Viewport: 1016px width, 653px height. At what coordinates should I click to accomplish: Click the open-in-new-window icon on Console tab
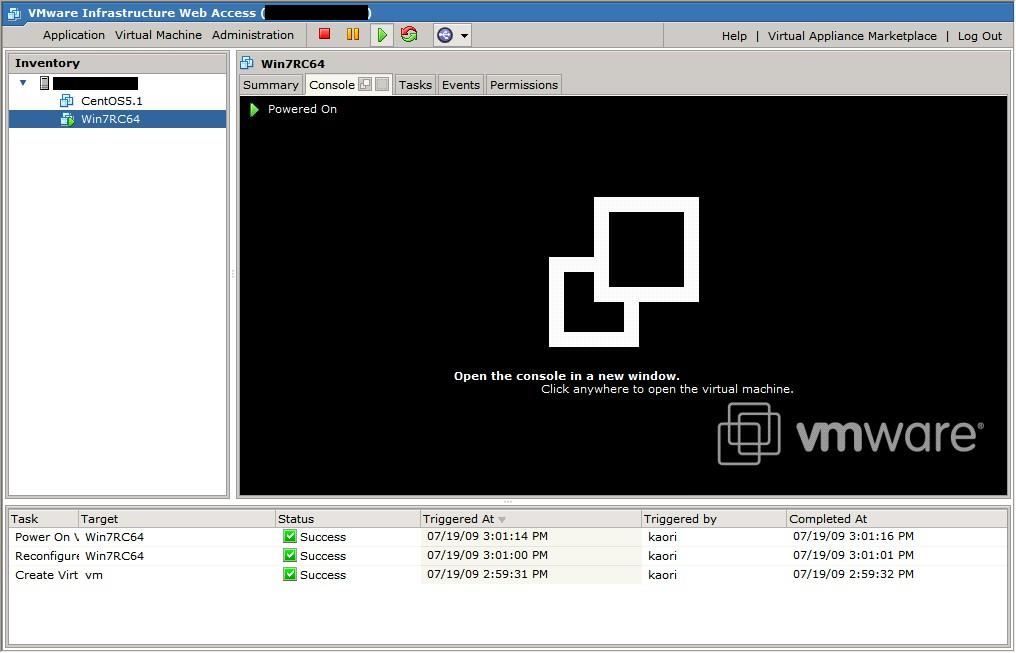click(365, 84)
